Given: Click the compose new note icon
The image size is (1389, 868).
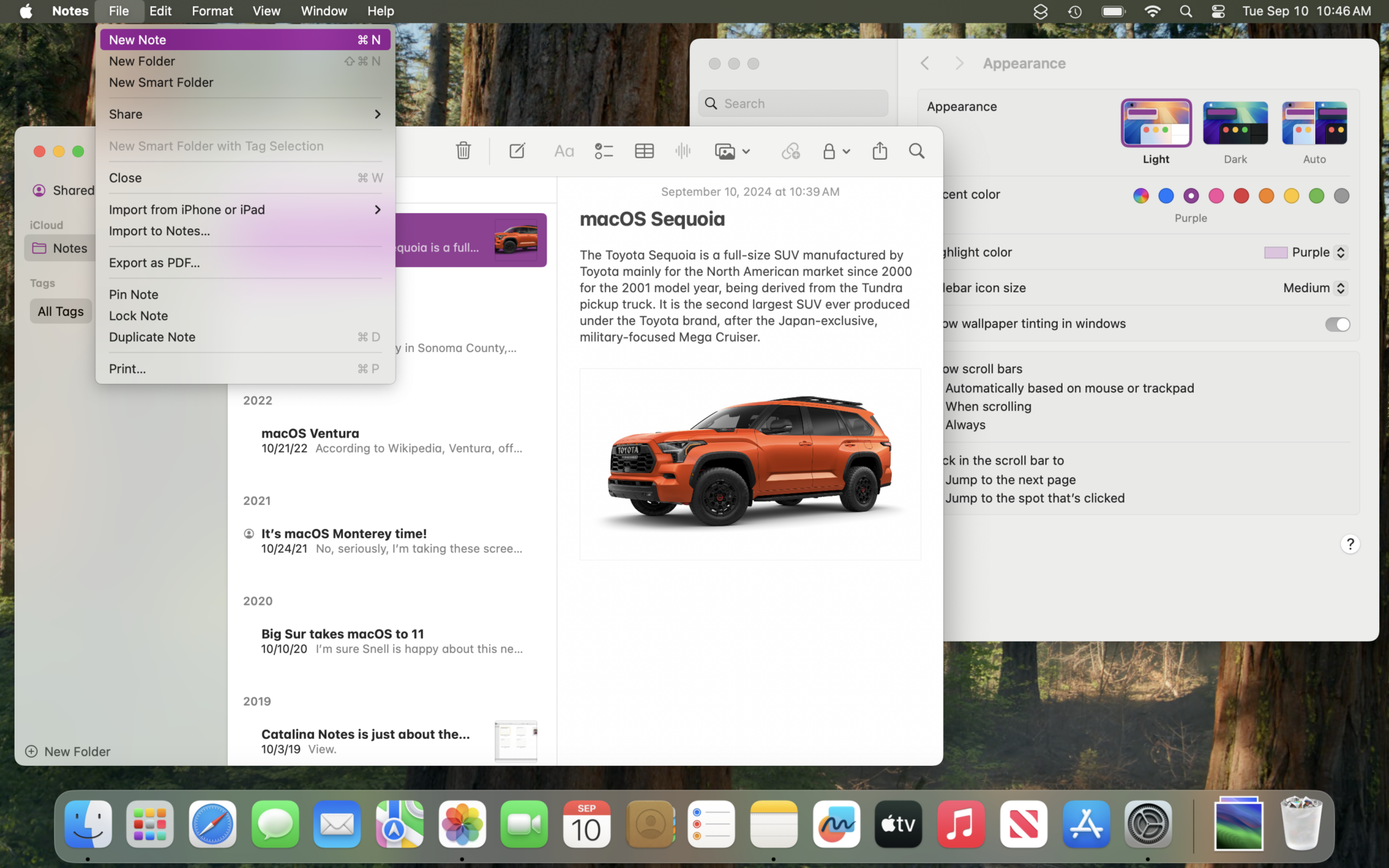Looking at the screenshot, I should click(x=517, y=151).
